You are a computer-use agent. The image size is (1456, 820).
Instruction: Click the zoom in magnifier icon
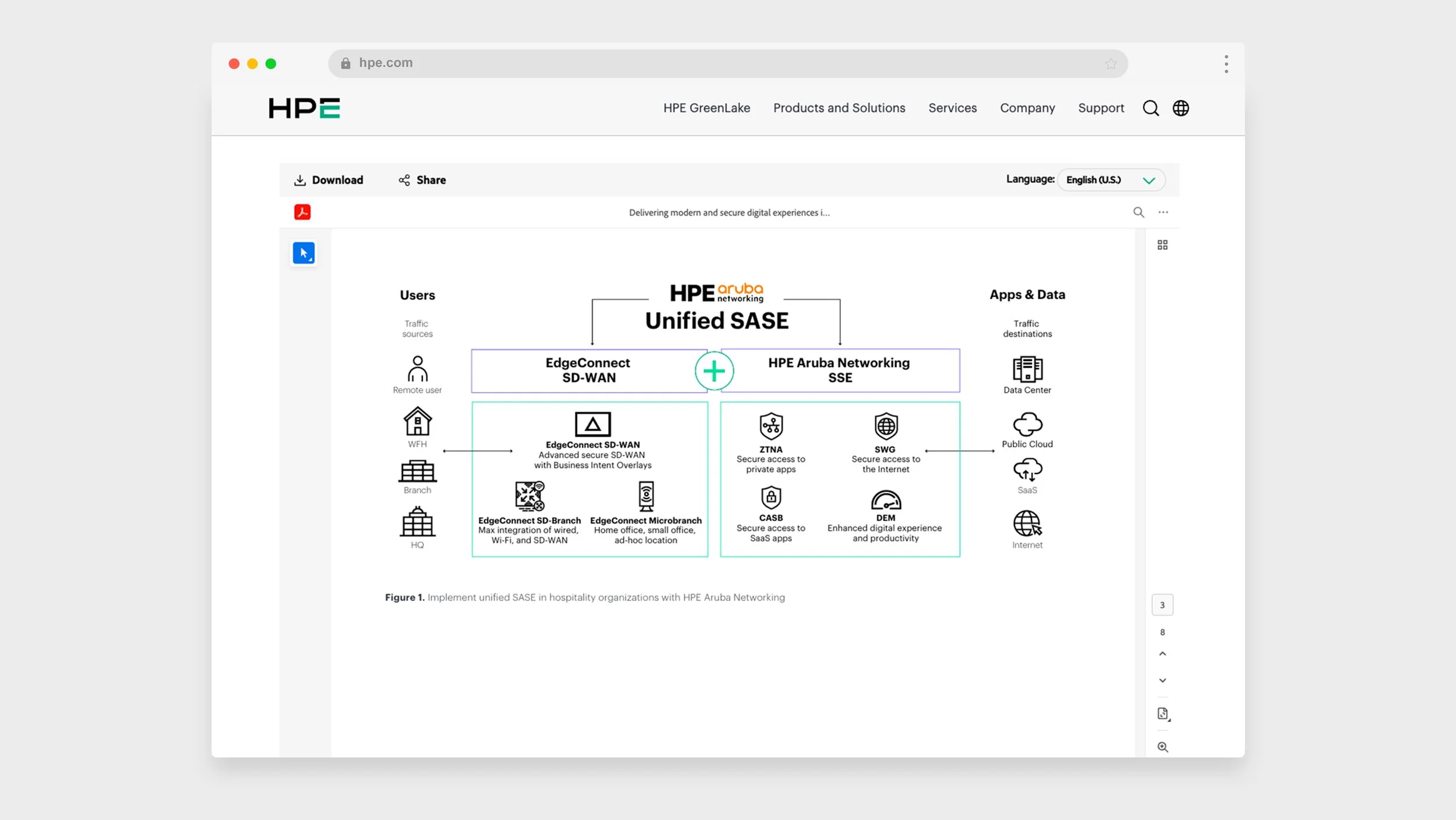[1162, 747]
